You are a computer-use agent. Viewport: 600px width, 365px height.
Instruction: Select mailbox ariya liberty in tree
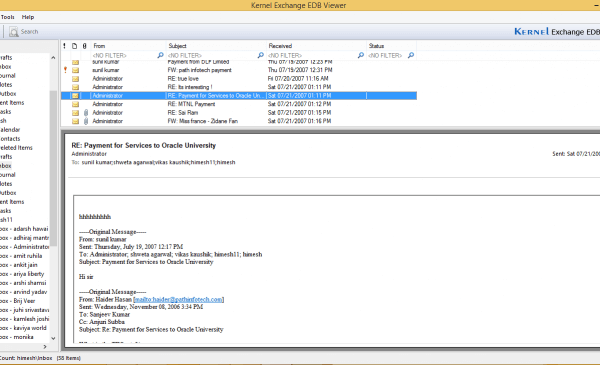(22, 274)
